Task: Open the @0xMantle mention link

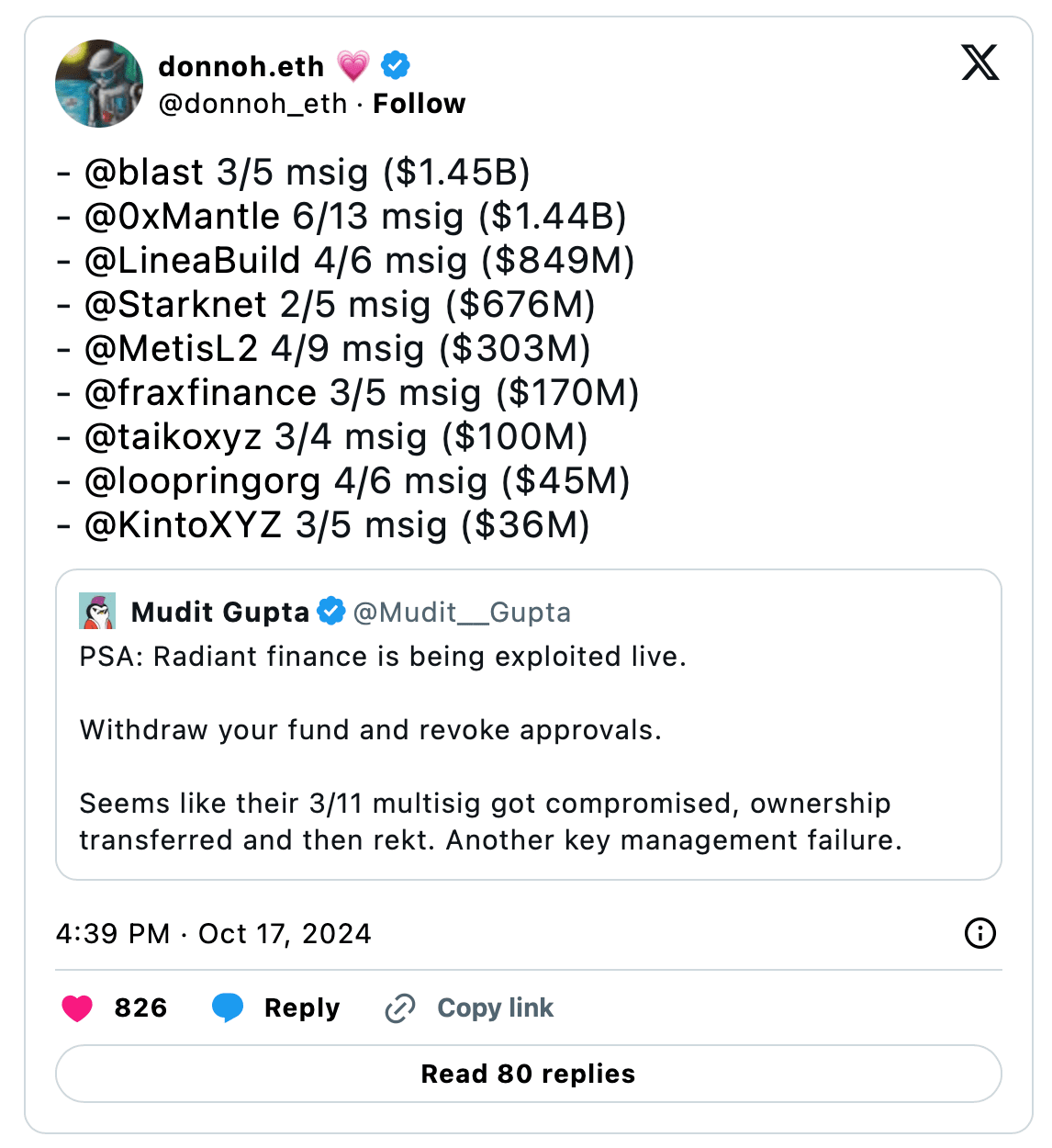Action: pos(182,217)
